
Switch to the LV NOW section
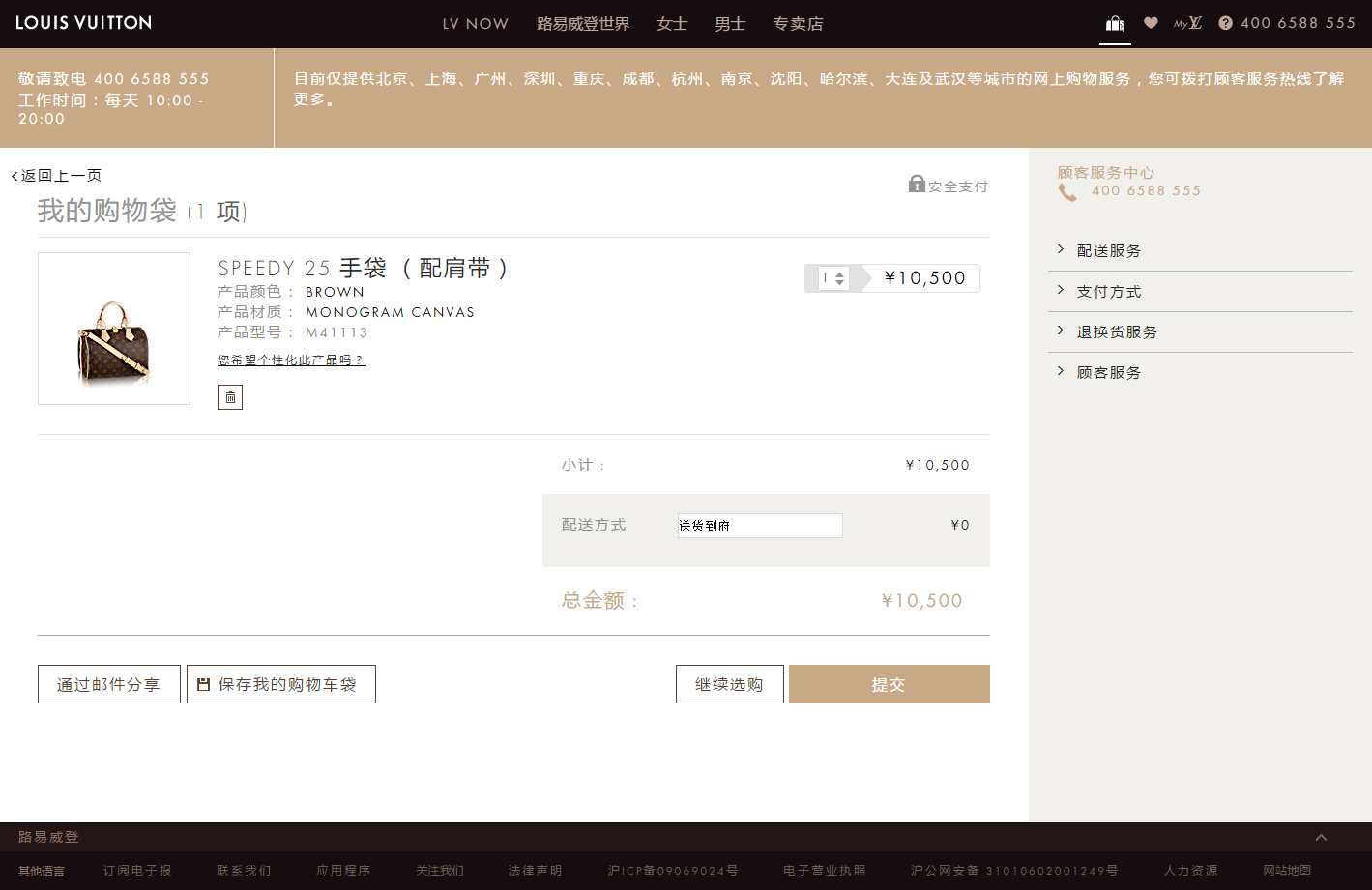pos(475,23)
